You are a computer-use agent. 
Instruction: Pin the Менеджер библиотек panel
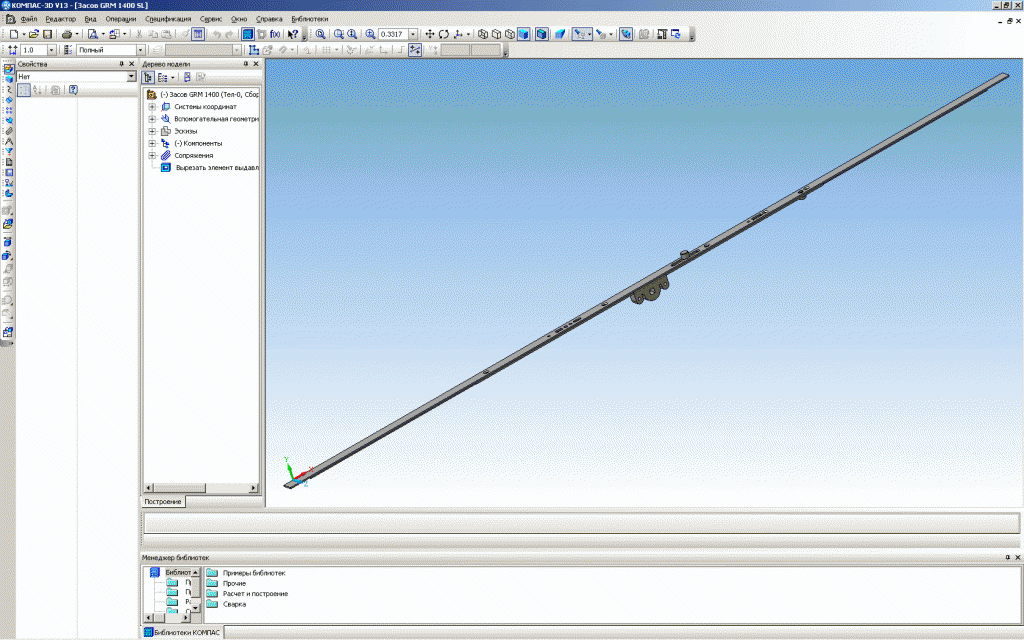coord(1008,558)
